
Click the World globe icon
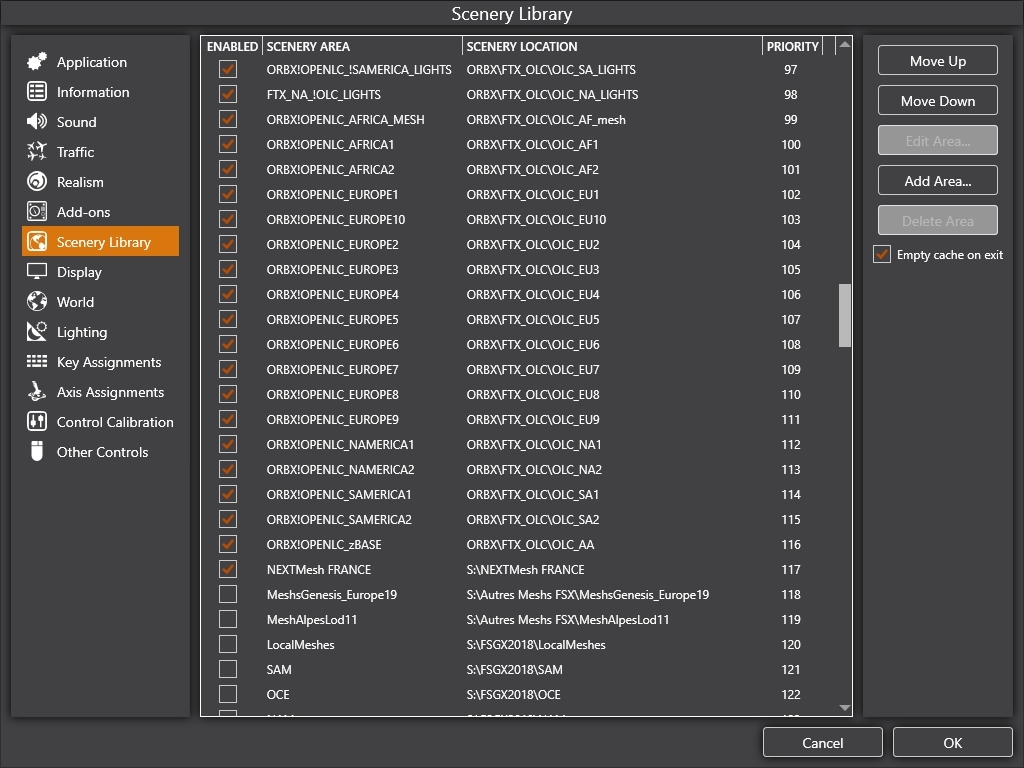coord(37,302)
